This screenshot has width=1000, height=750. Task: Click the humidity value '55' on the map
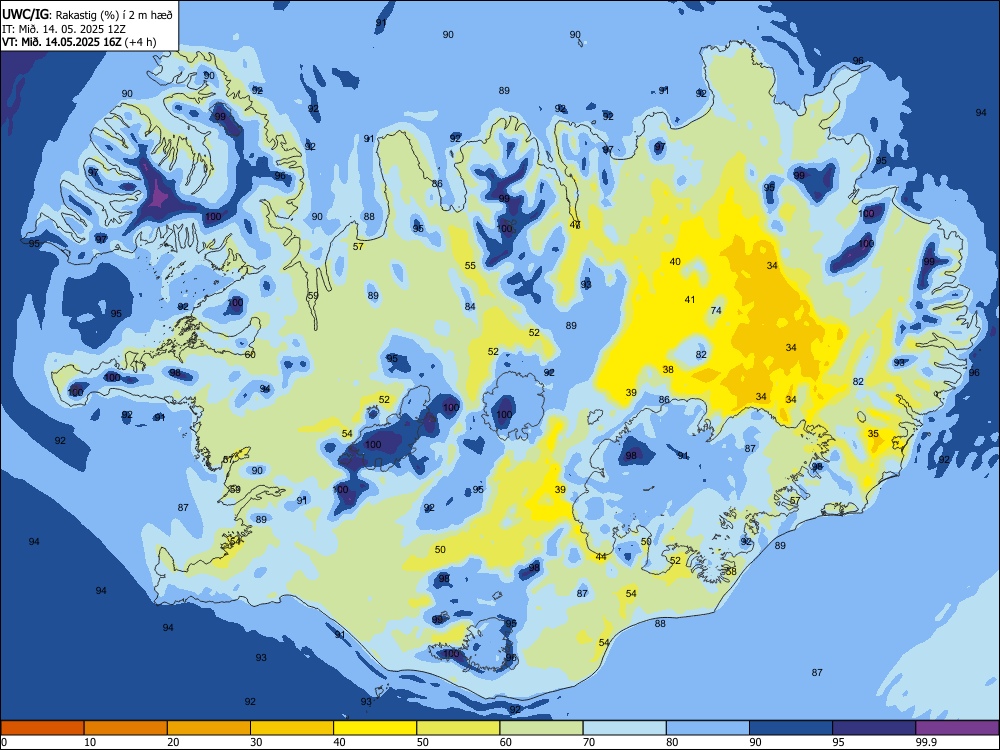coord(470,266)
